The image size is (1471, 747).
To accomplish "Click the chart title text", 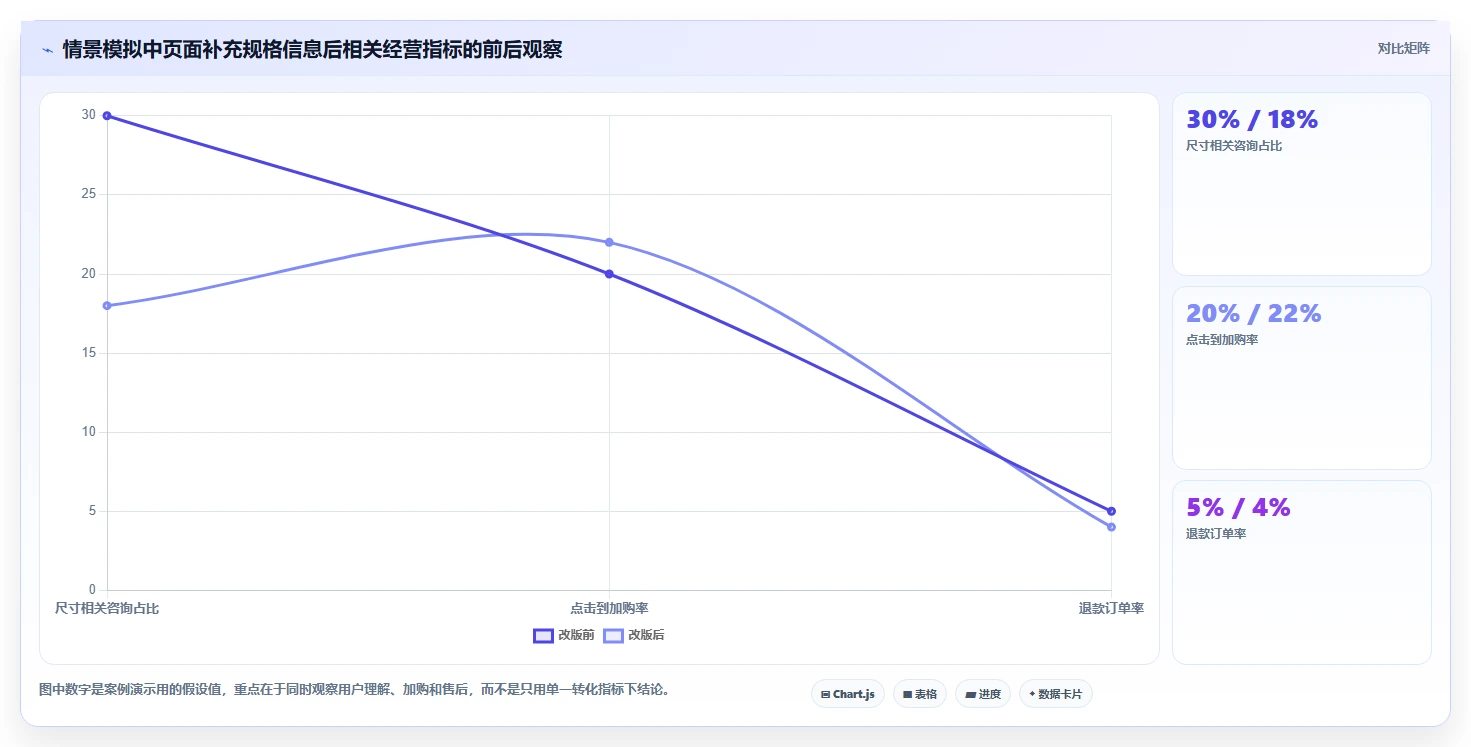I will [312, 50].
